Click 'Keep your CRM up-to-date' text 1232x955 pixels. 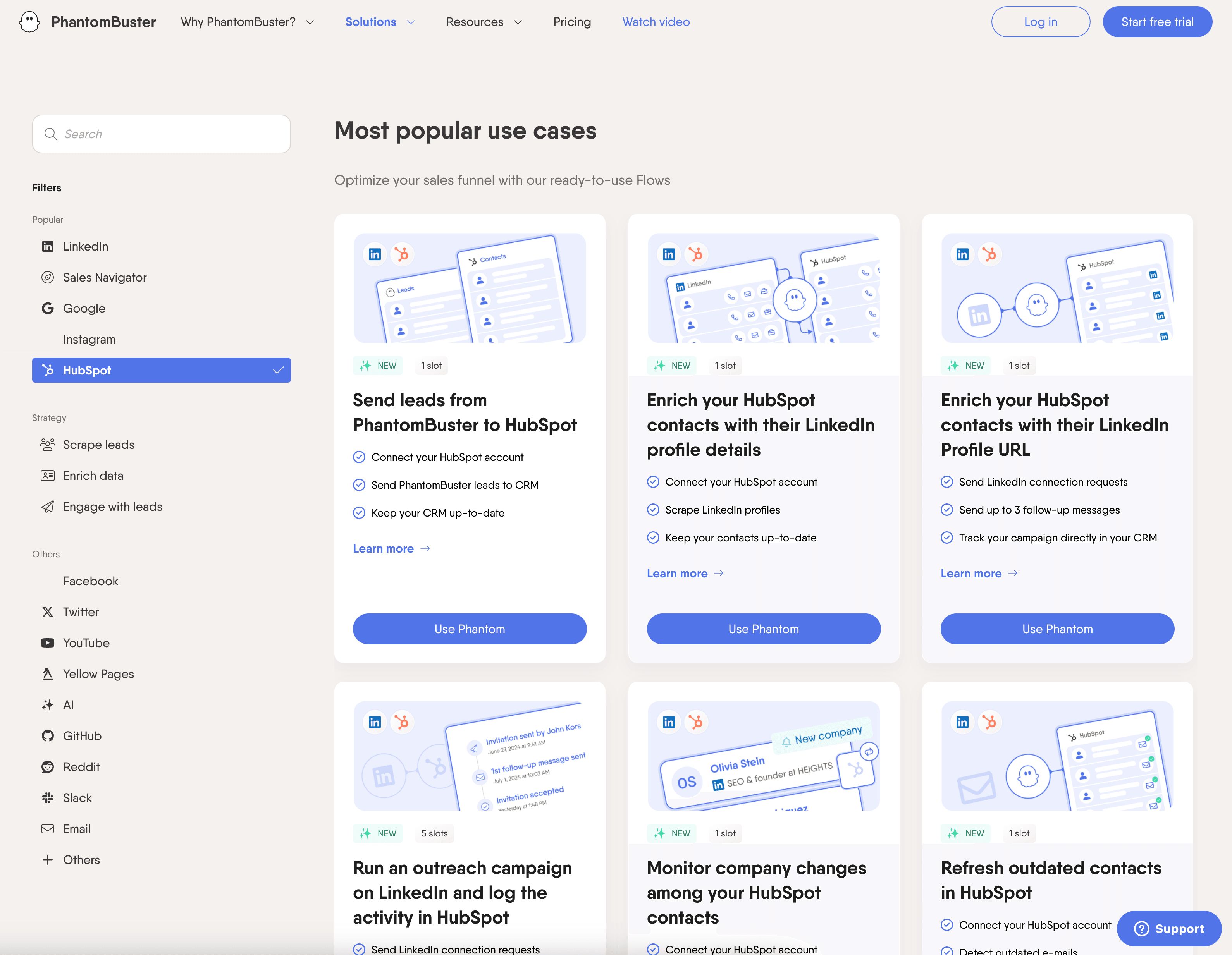438,513
